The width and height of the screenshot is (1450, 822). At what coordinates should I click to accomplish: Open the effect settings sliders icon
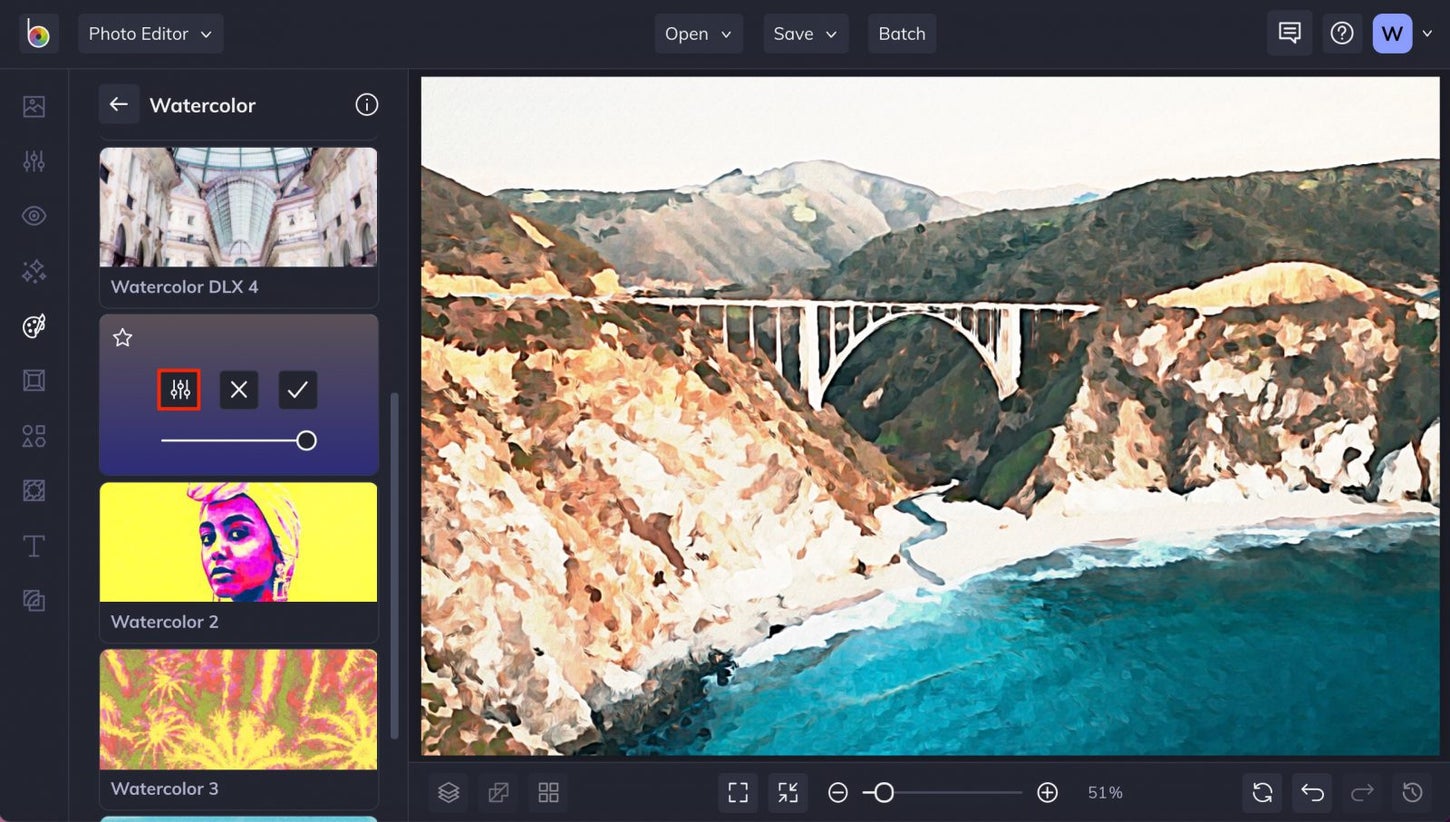[x=180, y=390]
